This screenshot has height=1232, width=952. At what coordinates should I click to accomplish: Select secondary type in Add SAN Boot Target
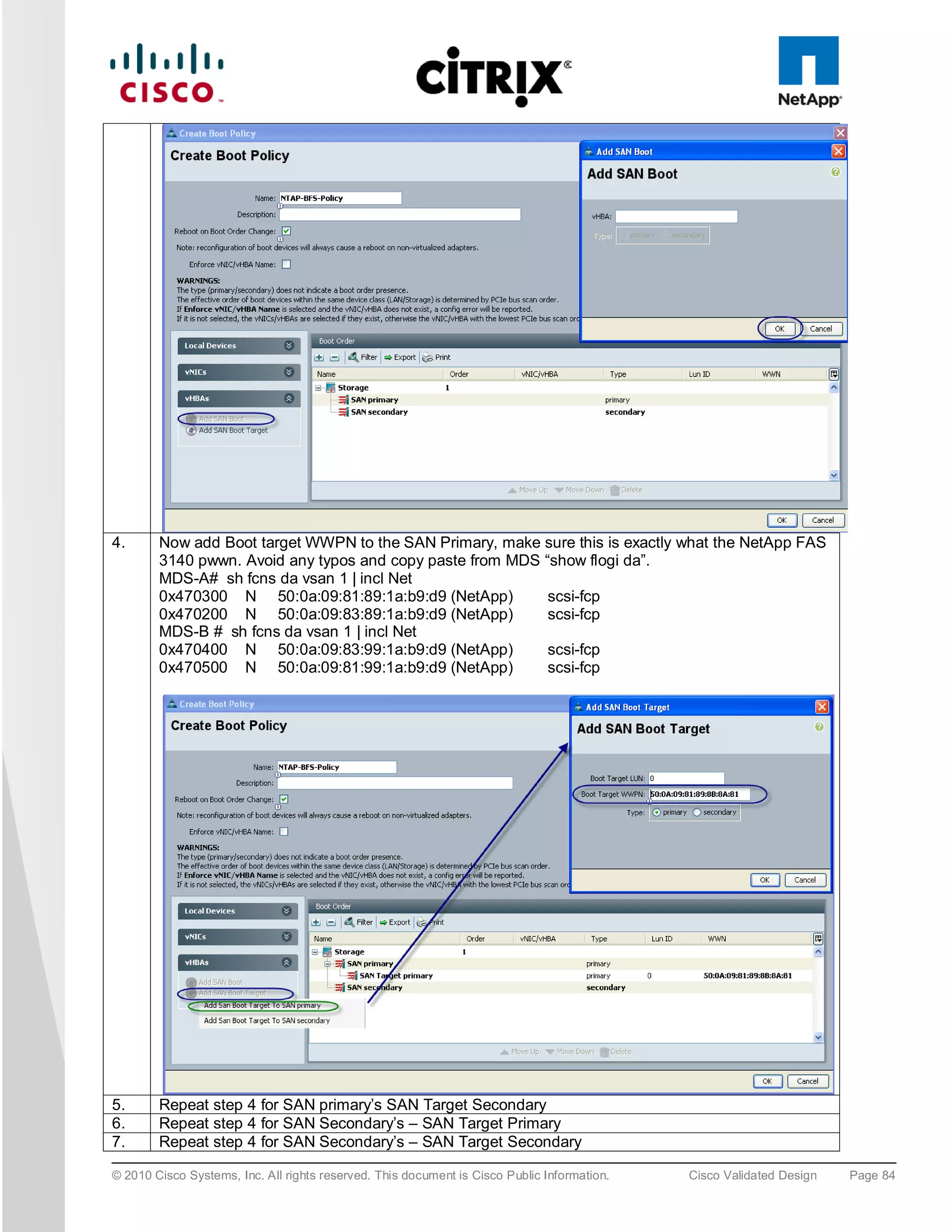tap(697, 813)
